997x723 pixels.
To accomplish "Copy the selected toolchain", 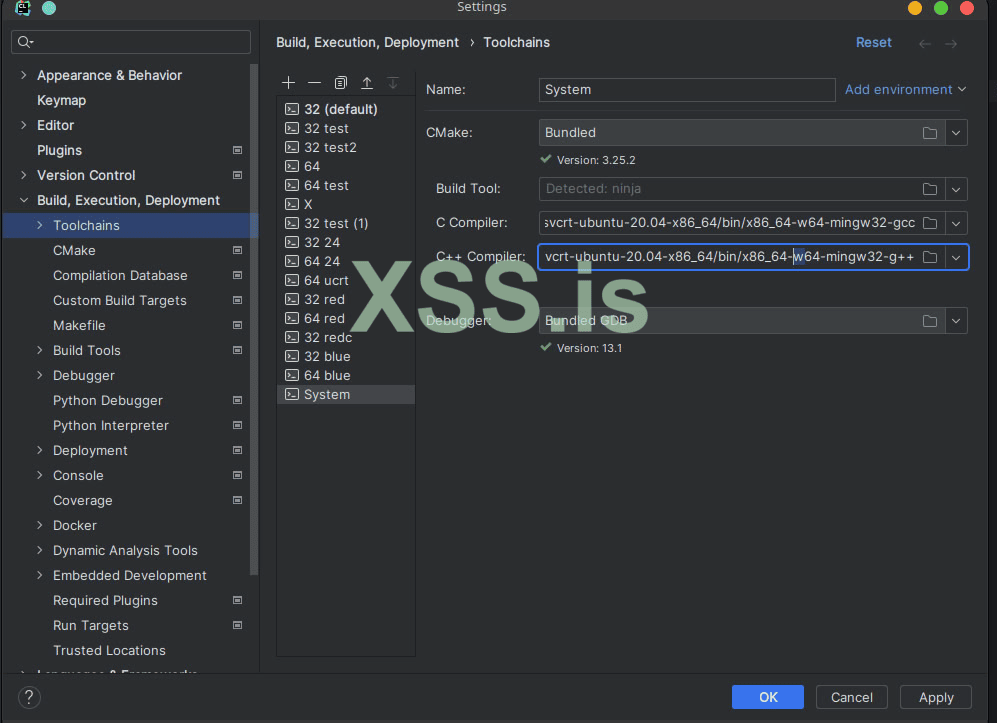I will (341, 83).
